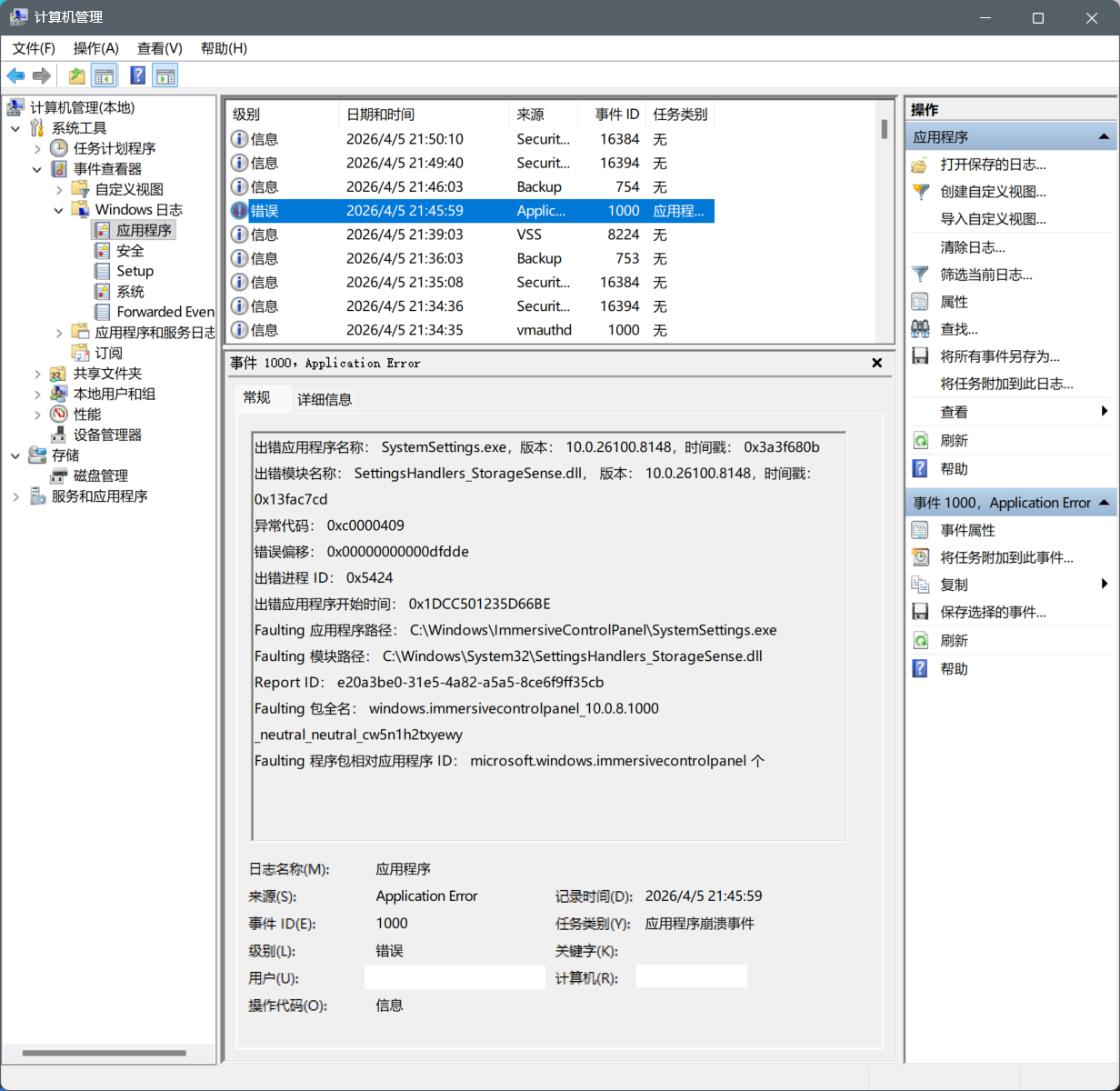This screenshot has width=1120, height=1091.
Task: Select the 订阅 tree item
Action: tap(108, 353)
